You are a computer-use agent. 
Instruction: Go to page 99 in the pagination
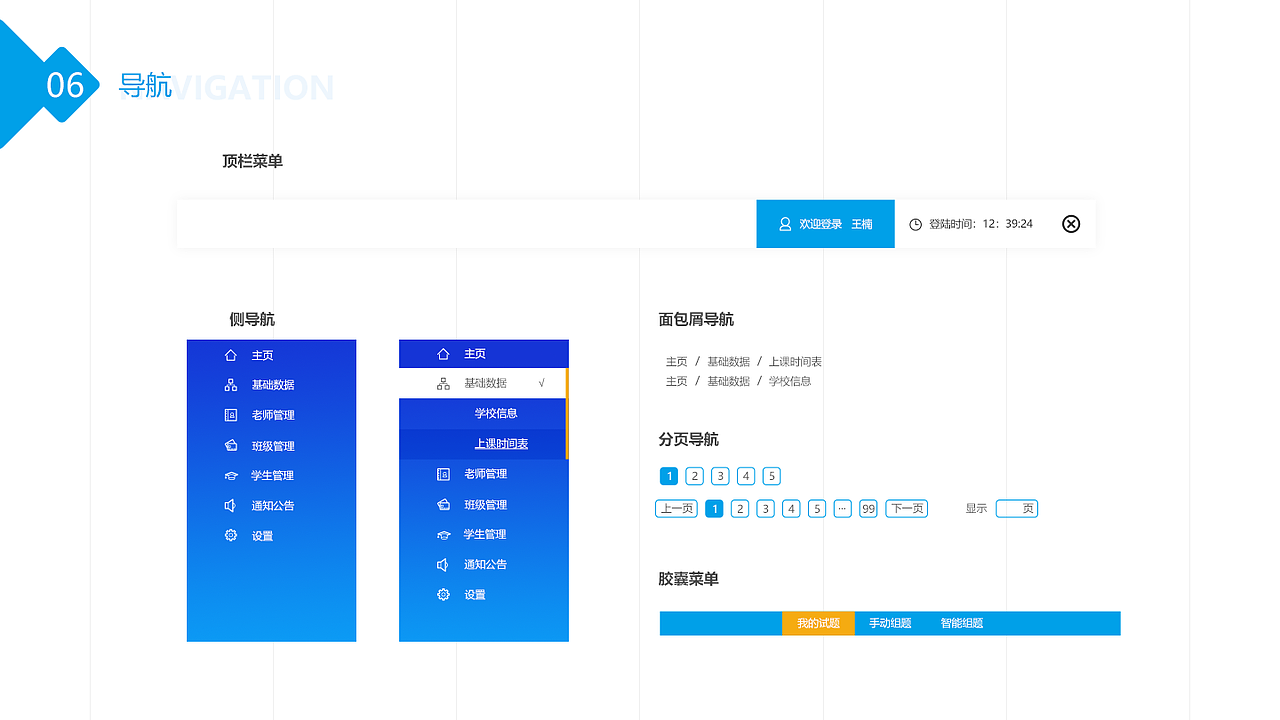click(868, 509)
